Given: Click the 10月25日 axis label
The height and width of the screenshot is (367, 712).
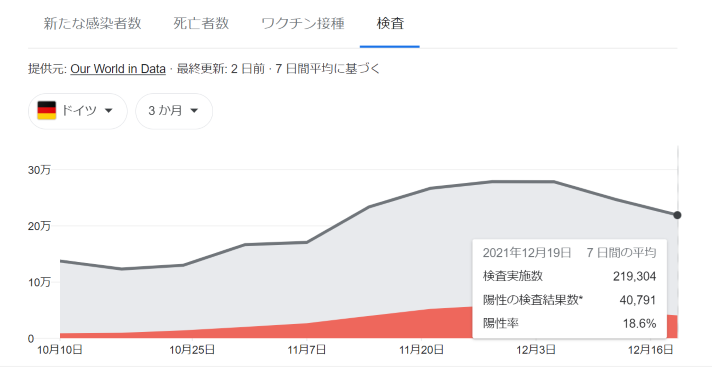Looking at the screenshot, I should coord(192,350).
